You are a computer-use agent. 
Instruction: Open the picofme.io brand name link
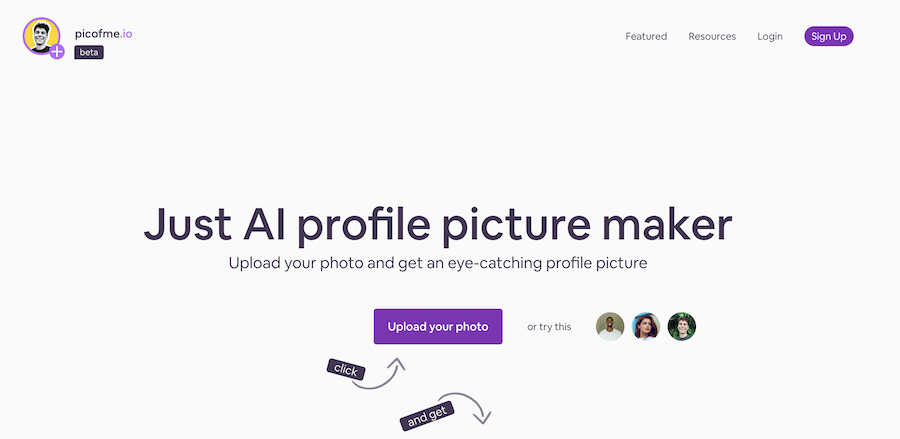pyautogui.click(x=103, y=34)
